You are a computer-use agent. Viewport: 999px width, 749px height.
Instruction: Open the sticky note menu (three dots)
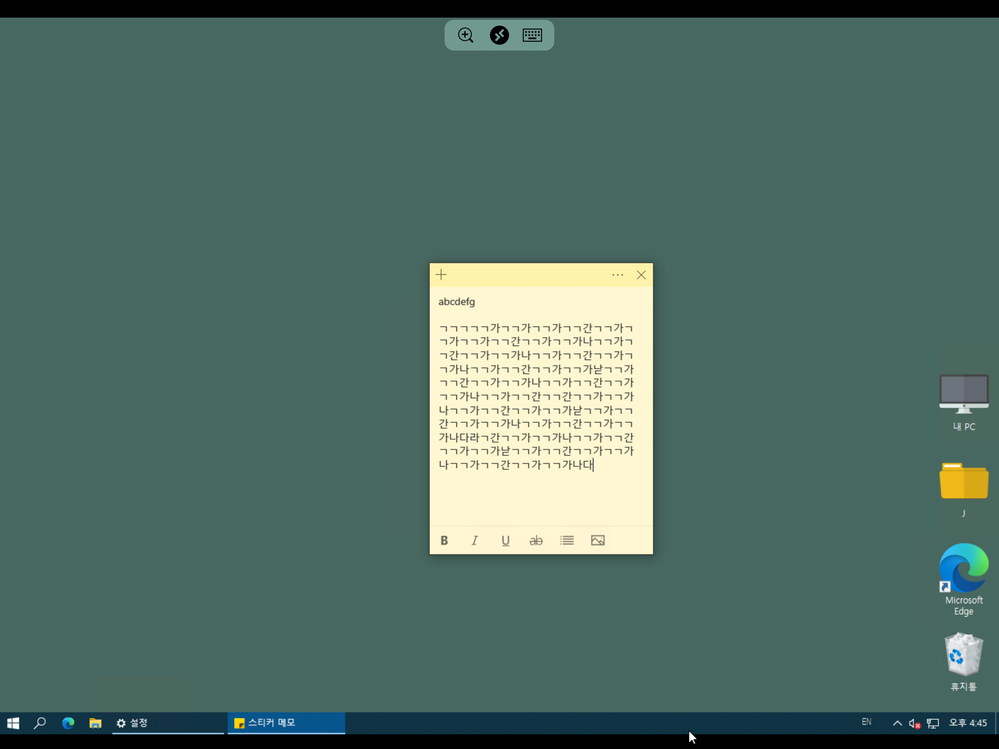pyautogui.click(x=617, y=275)
